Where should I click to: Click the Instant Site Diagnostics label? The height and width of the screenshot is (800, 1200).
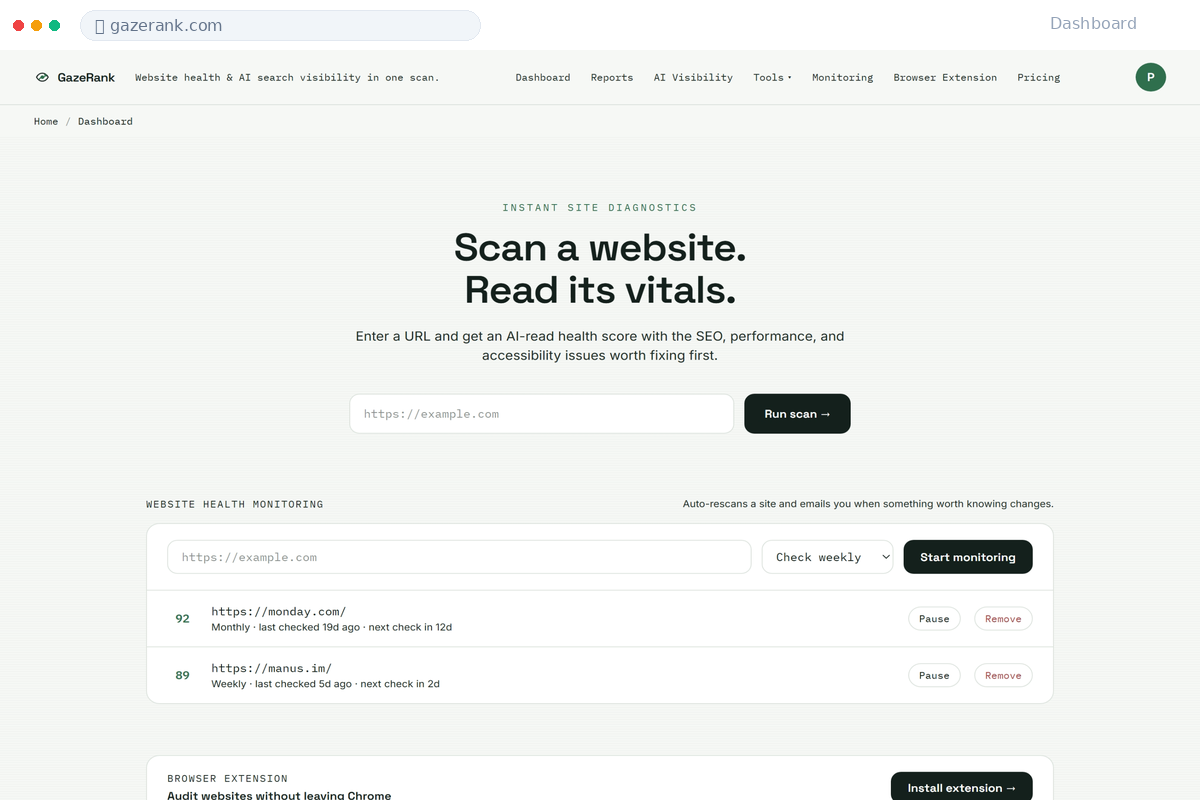tap(600, 208)
